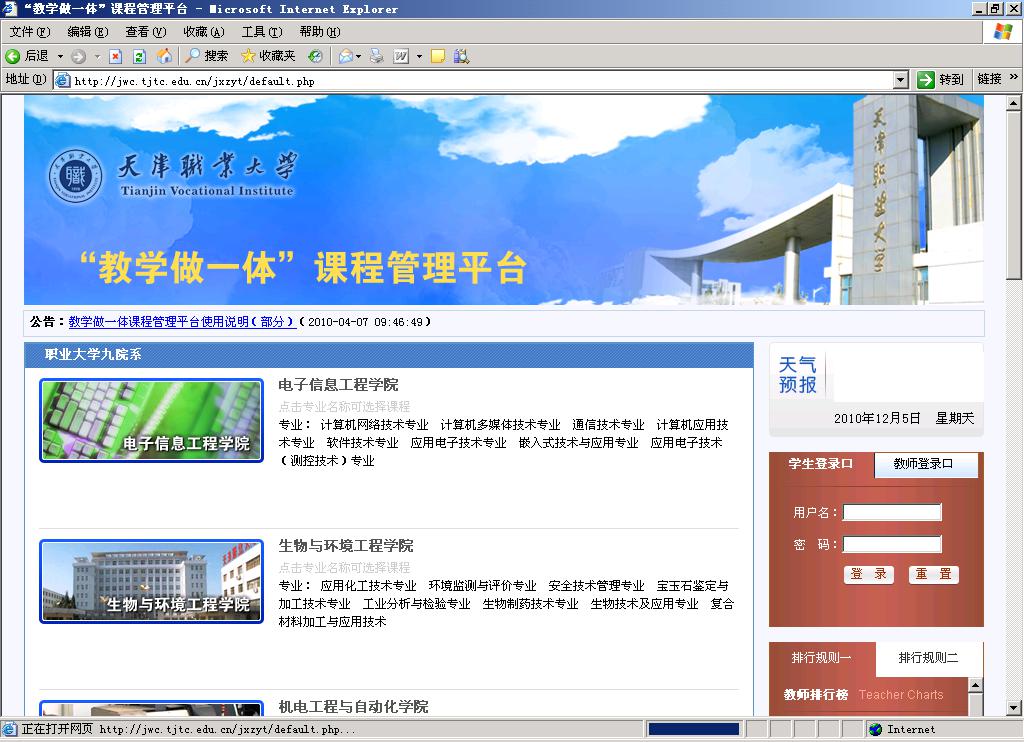Click the 重置 reset button
1024x742 pixels.
coord(933,574)
